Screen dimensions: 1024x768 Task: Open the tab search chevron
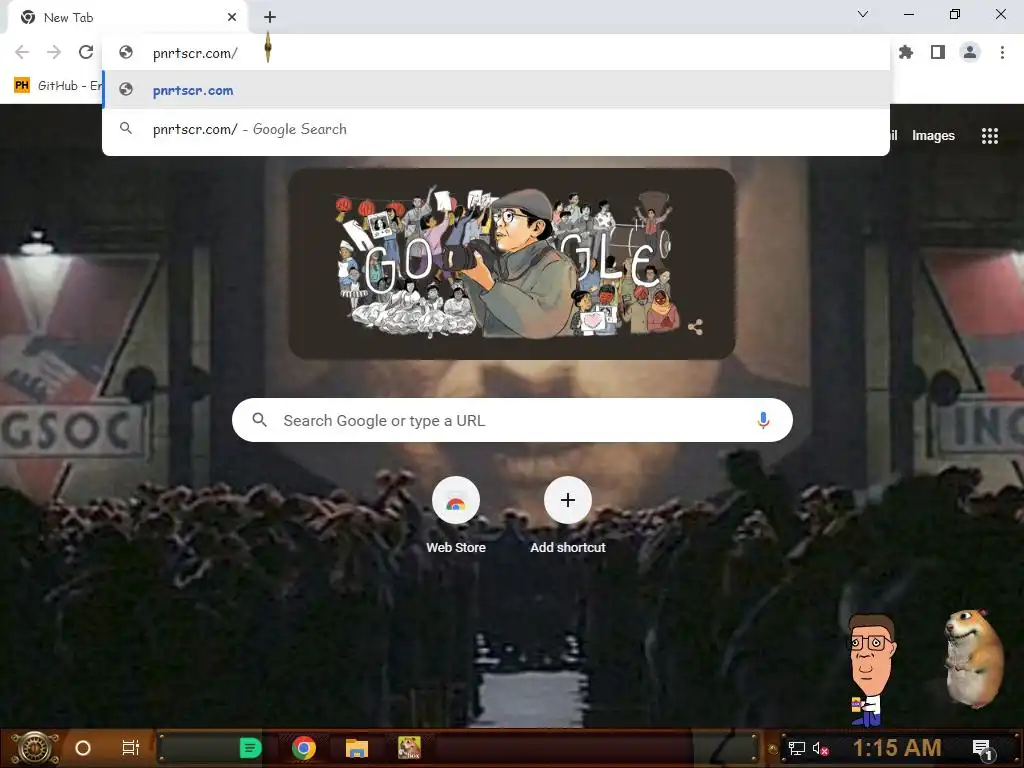863,14
